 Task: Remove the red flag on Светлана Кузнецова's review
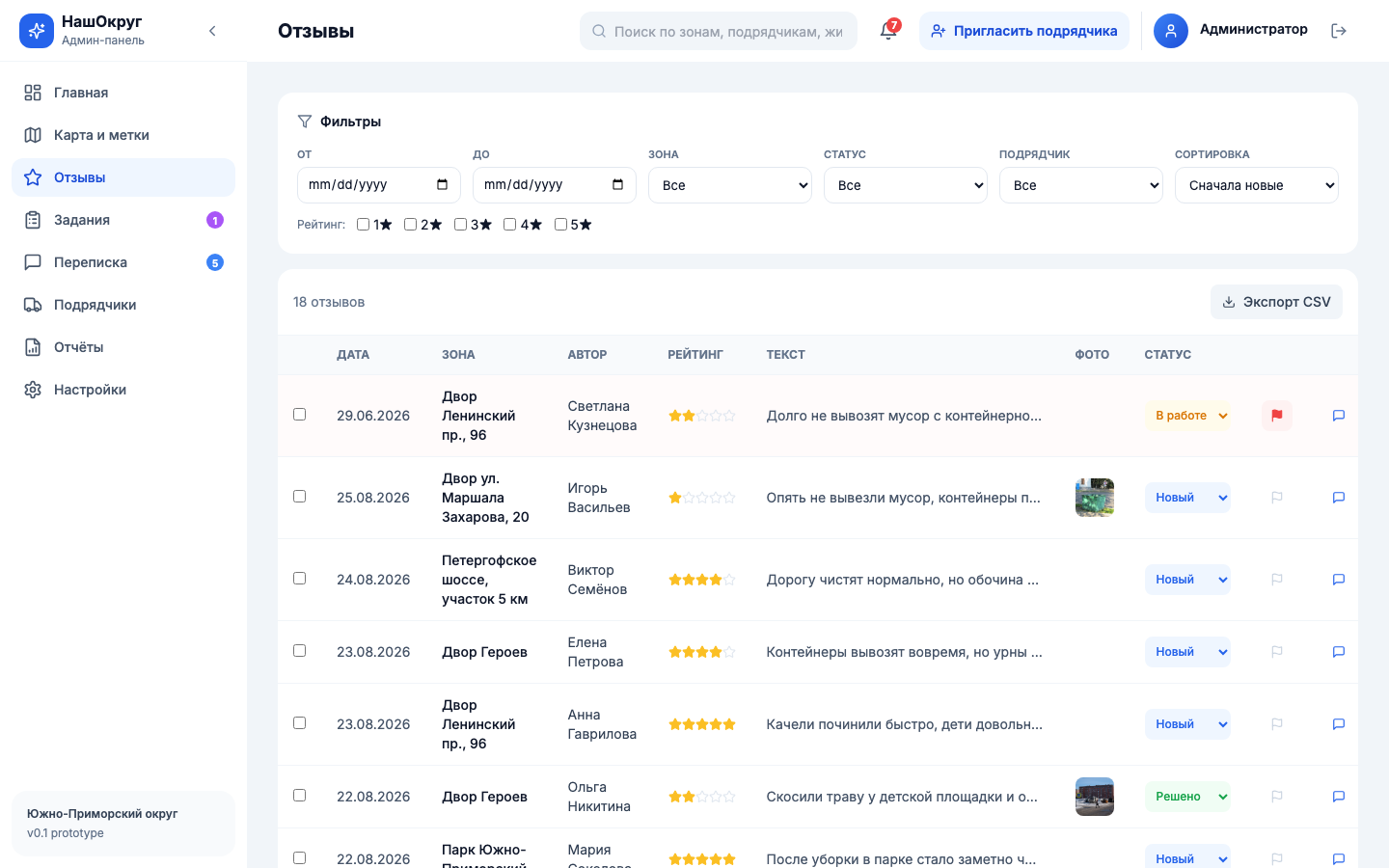click(1277, 416)
